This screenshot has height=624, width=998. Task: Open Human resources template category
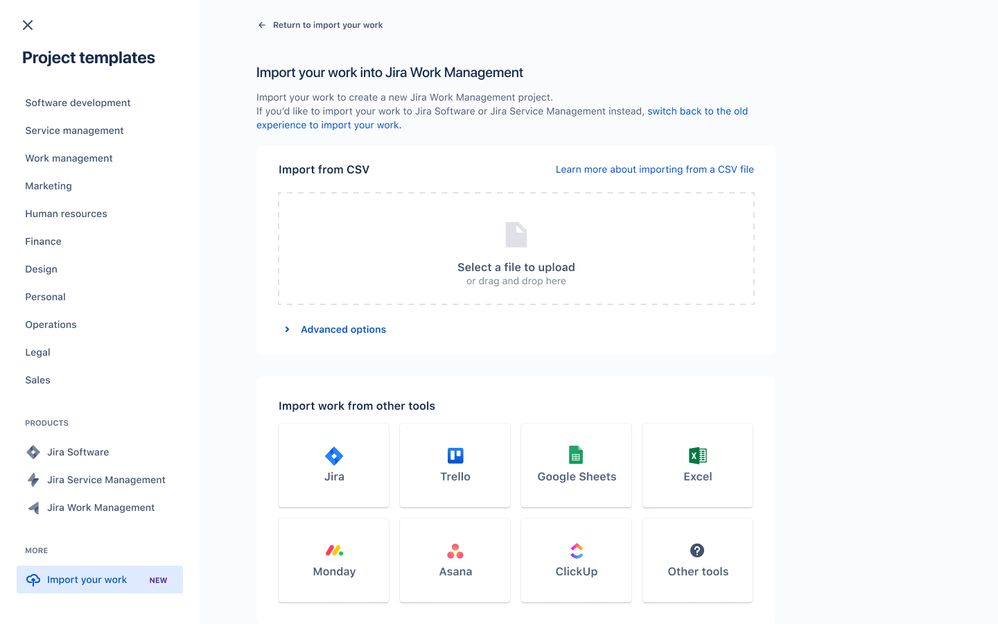[66, 213]
